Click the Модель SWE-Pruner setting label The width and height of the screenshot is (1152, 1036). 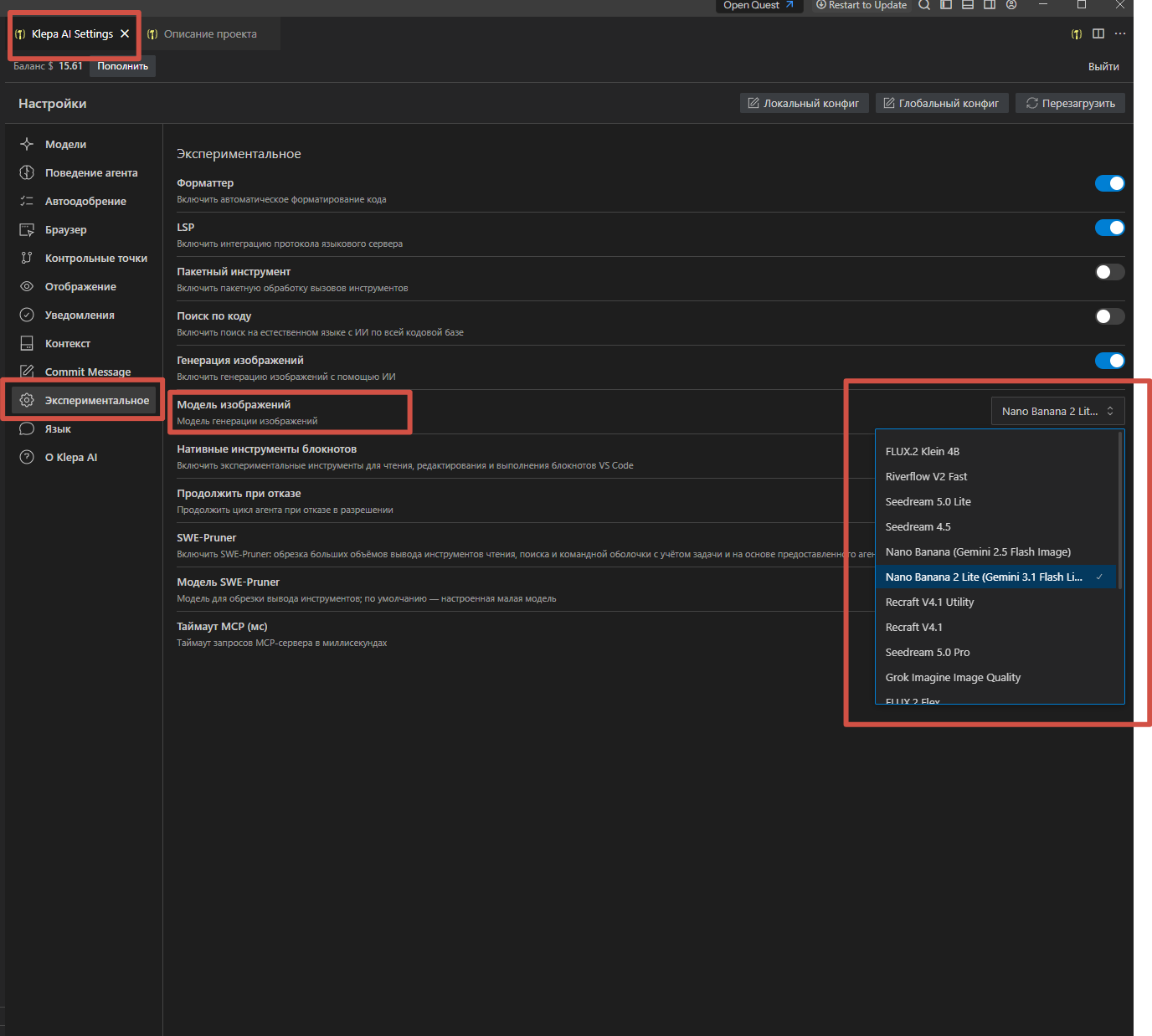point(228,582)
